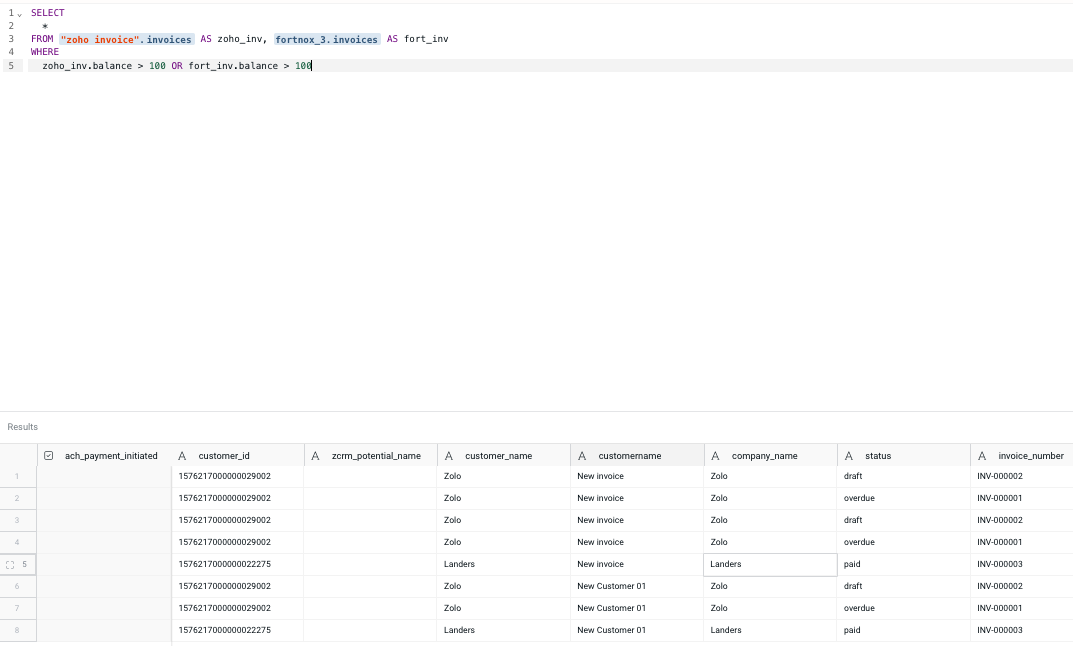Select result row number 6
Image resolution: width=1073 pixels, height=646 pixels.
(x=18, y=586)
